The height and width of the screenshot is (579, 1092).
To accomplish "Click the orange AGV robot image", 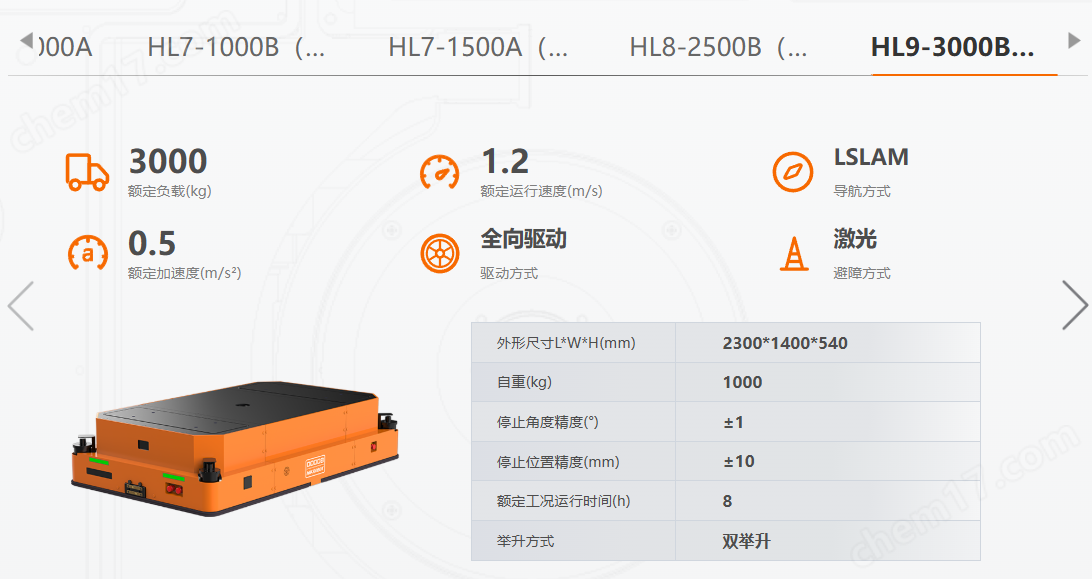I will tap(235, 448).
